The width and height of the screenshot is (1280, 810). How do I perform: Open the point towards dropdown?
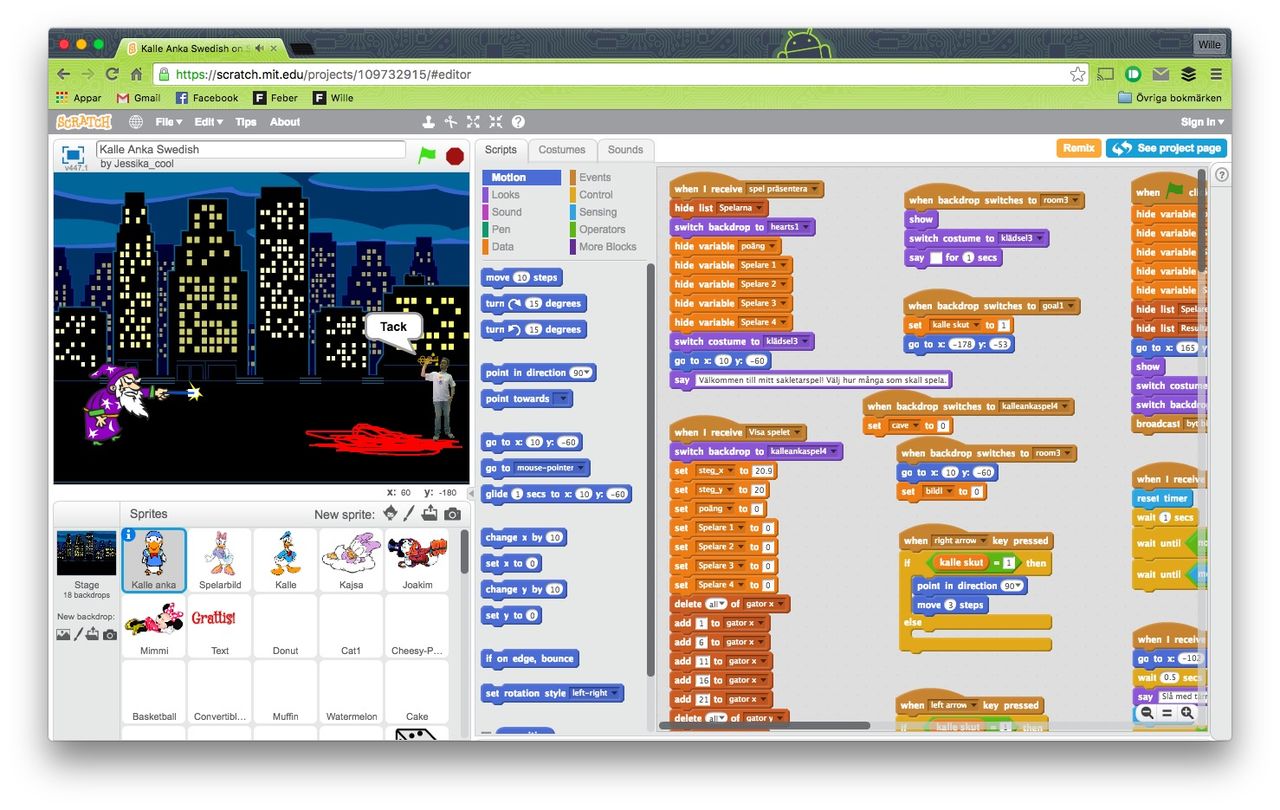[562, 399]
